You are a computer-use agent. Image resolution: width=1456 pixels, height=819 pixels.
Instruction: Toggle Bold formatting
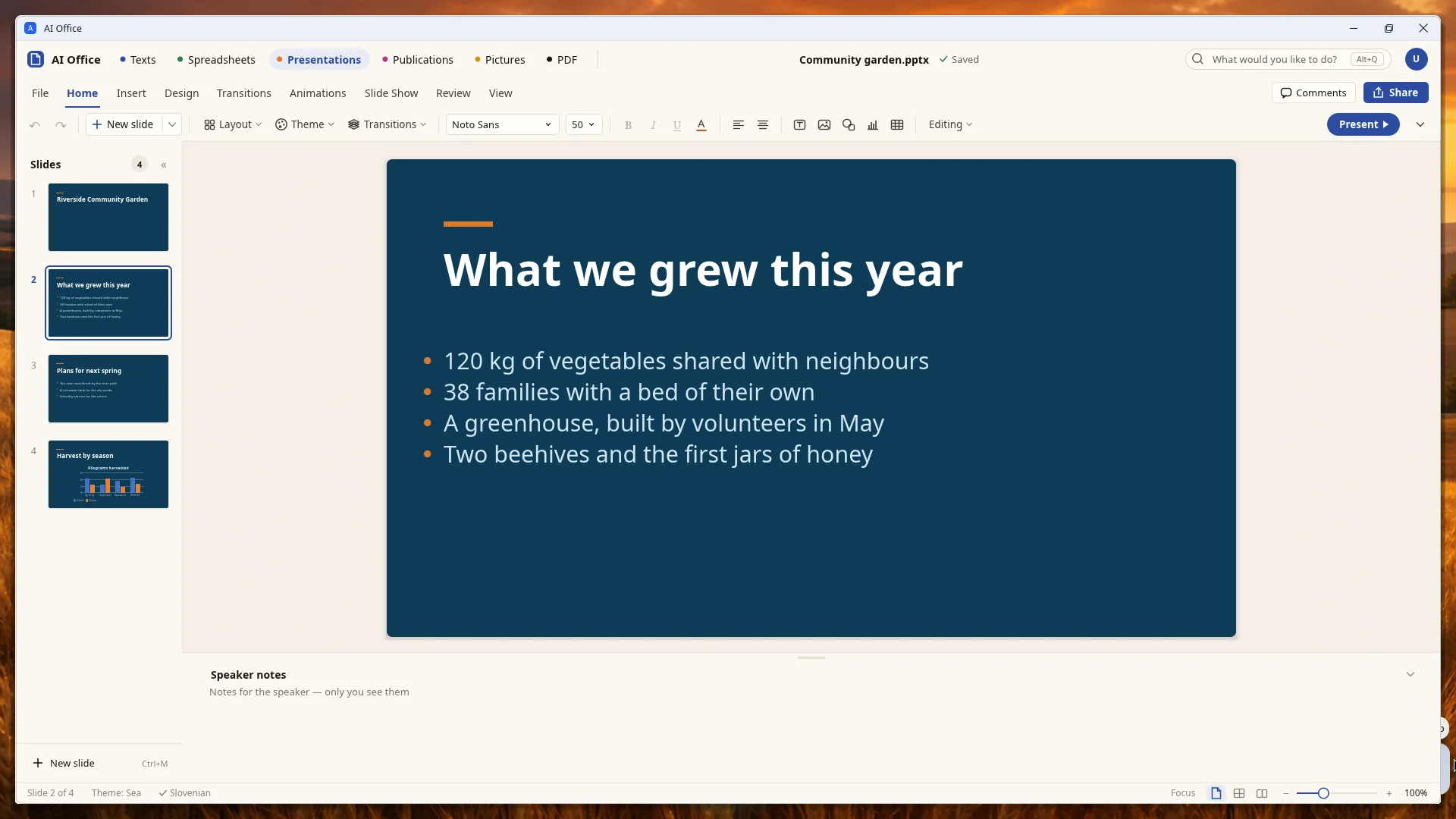point(628,125)
